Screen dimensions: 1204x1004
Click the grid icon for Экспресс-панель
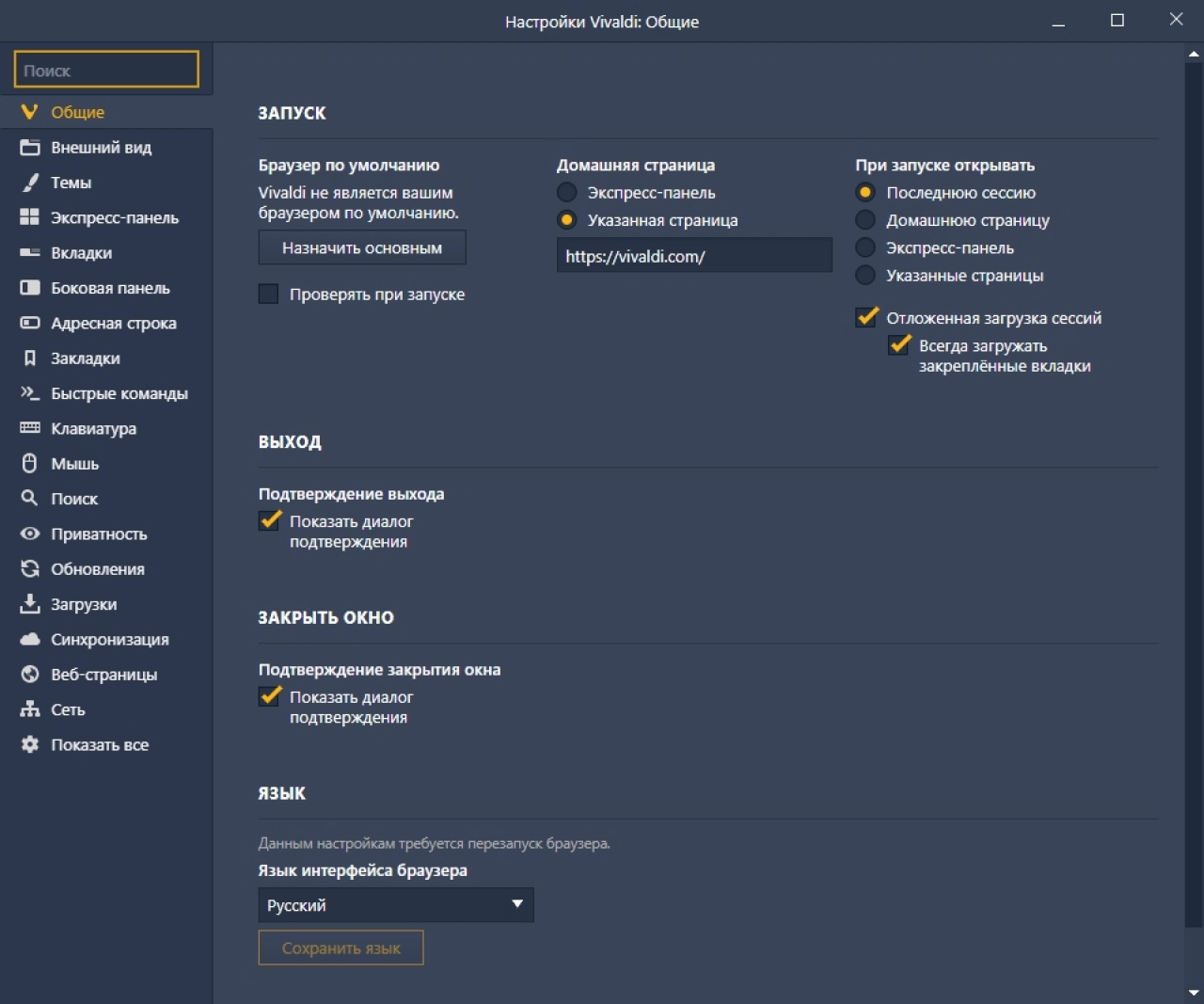(x=30, y=217)
